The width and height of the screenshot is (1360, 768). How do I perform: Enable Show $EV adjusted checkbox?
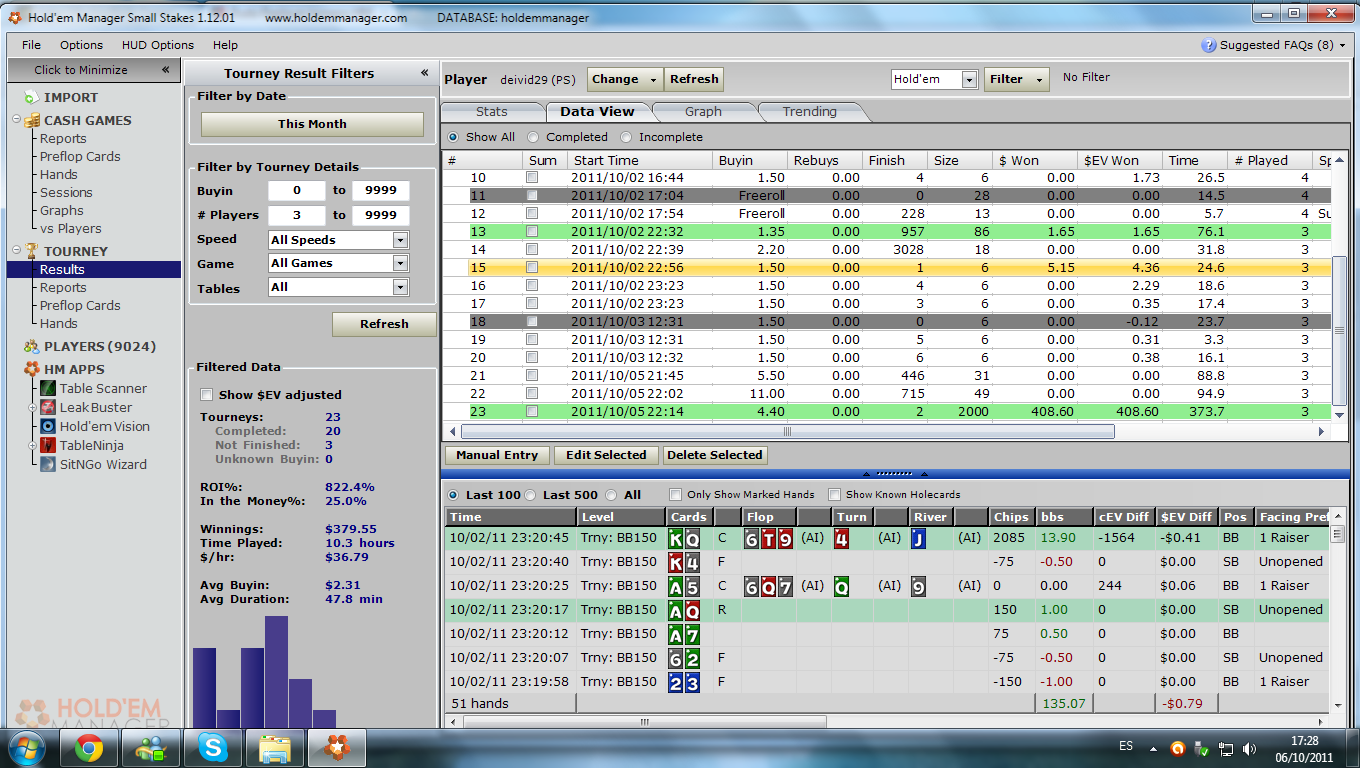207,395
